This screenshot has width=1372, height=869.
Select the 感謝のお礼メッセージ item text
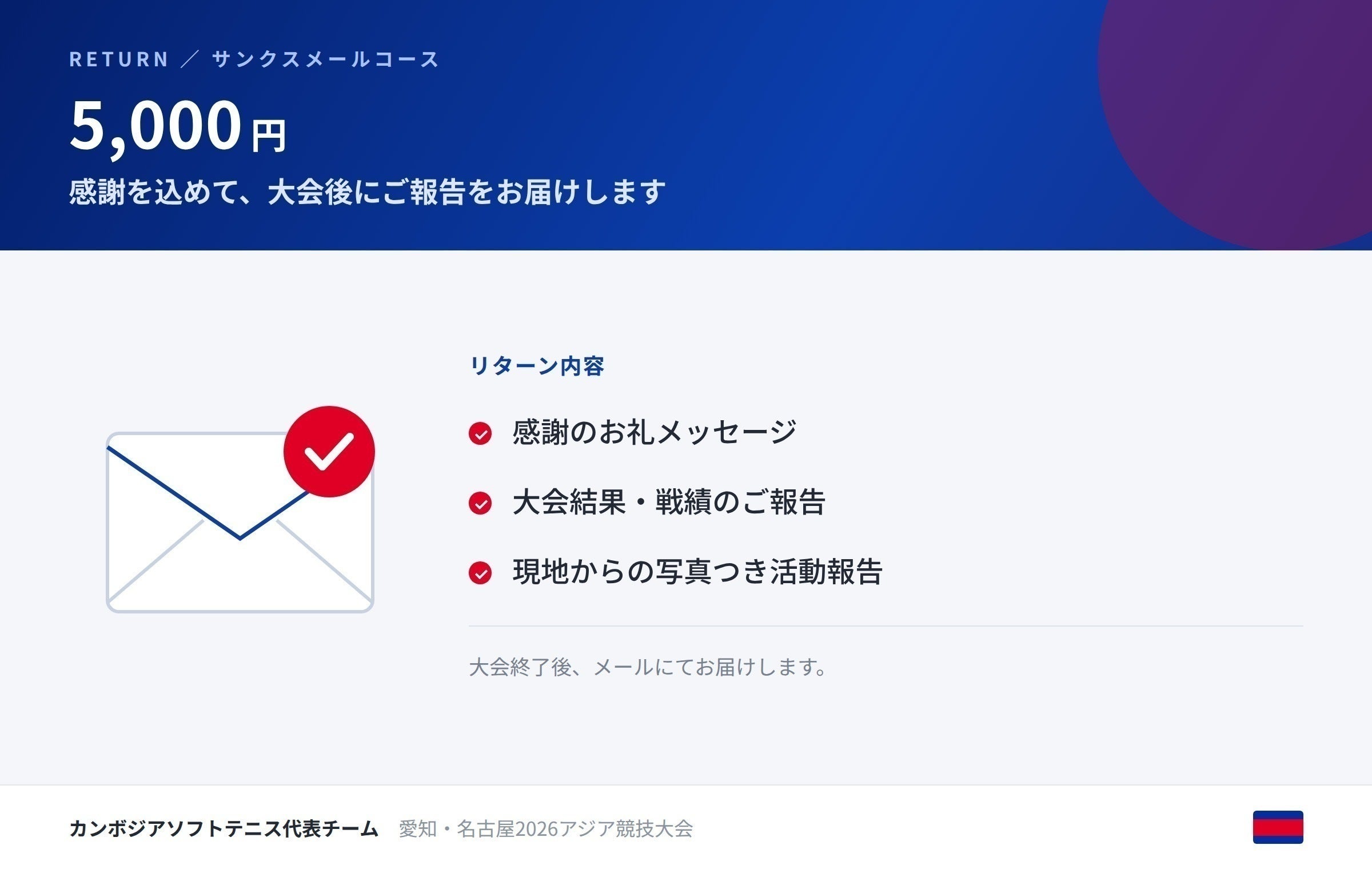[x=655, y=432]
